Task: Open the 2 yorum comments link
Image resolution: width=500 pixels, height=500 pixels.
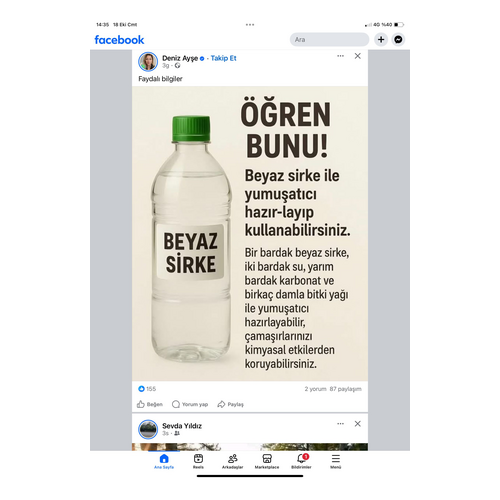Action: tap(315, 389)
